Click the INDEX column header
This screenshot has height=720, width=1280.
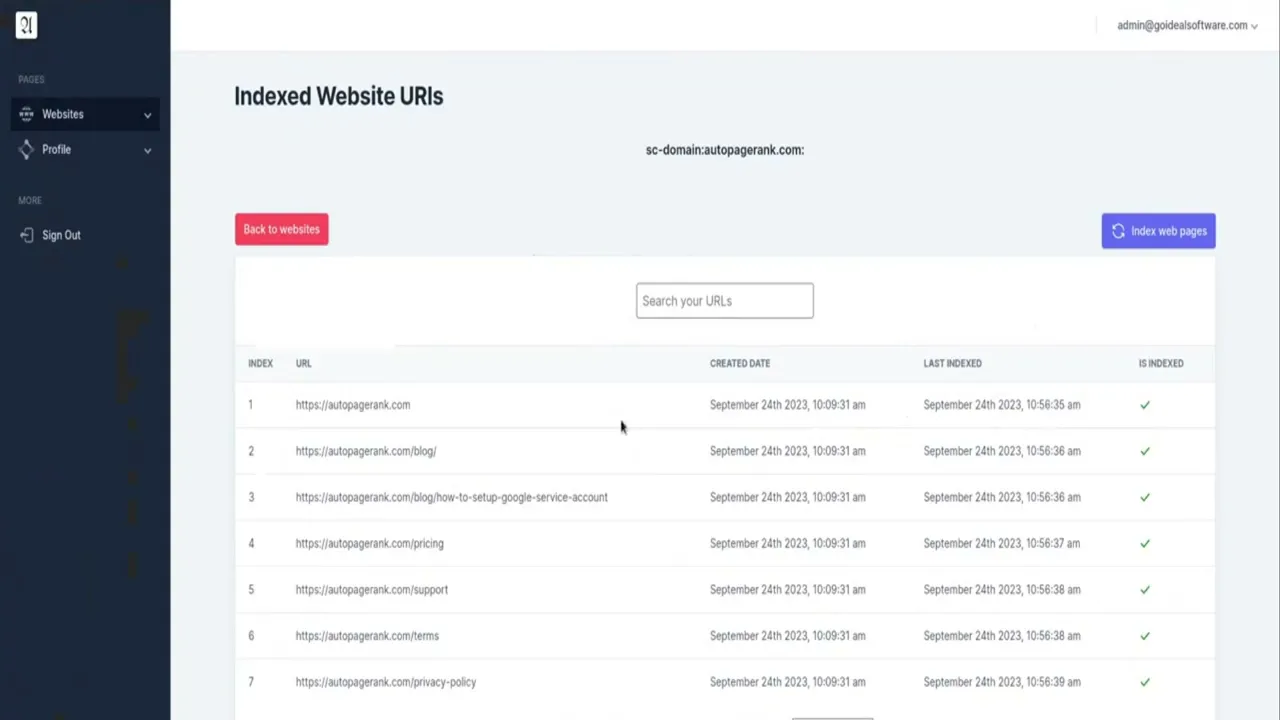pos(260,363)
